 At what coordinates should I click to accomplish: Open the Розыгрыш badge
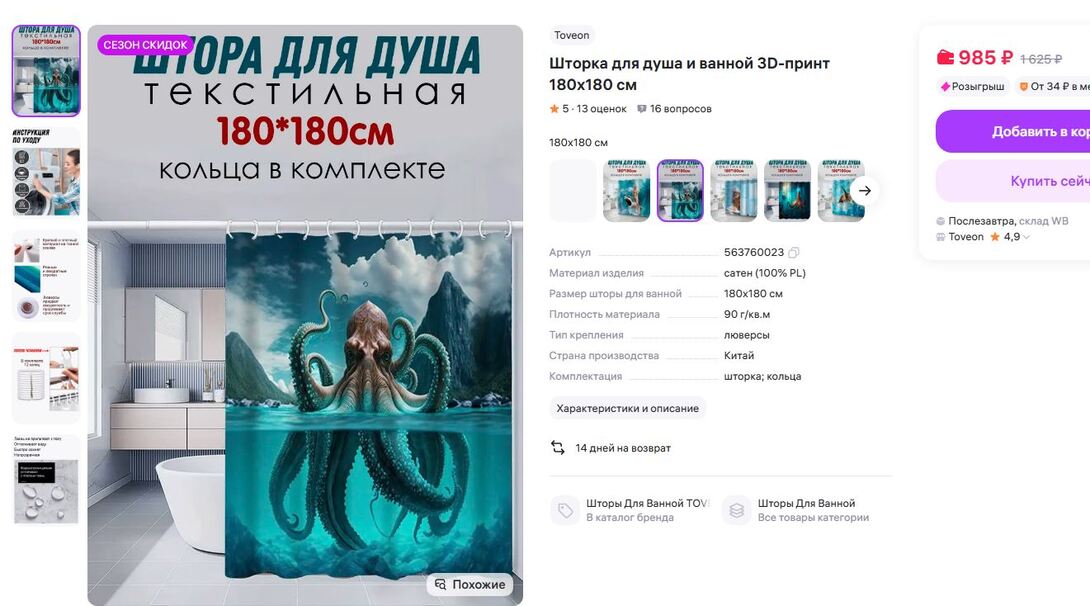(x=972, y=86)
